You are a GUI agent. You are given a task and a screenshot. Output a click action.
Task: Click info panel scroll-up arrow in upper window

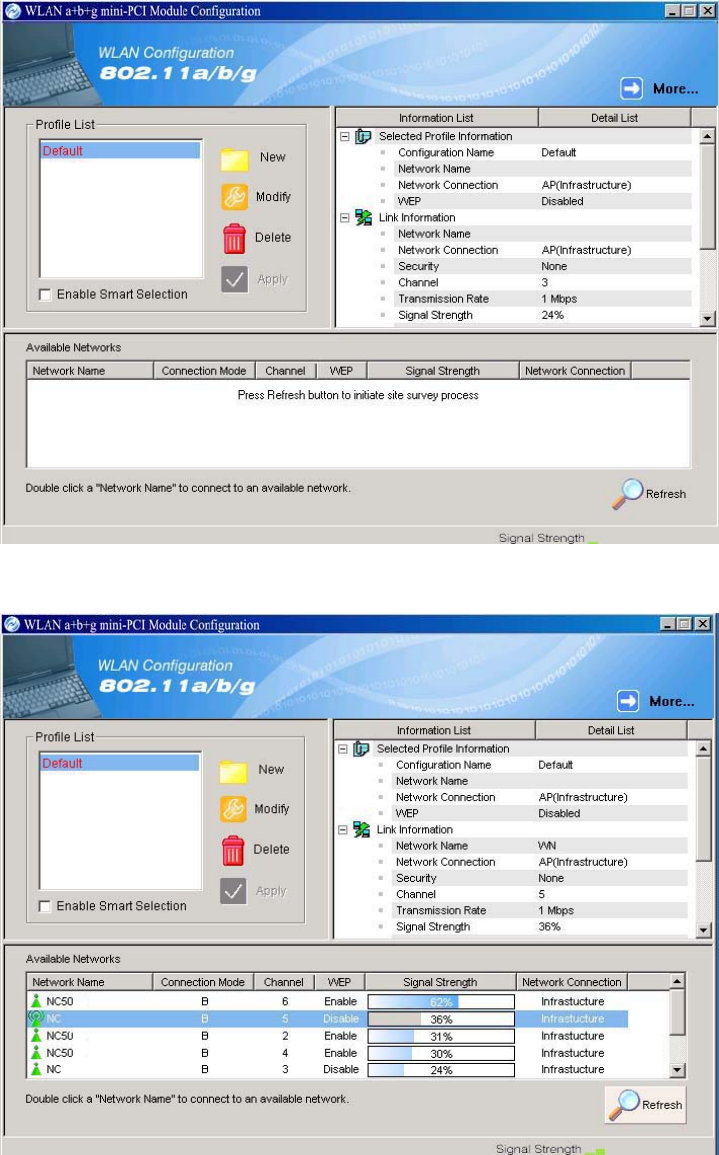click(707, 136)
